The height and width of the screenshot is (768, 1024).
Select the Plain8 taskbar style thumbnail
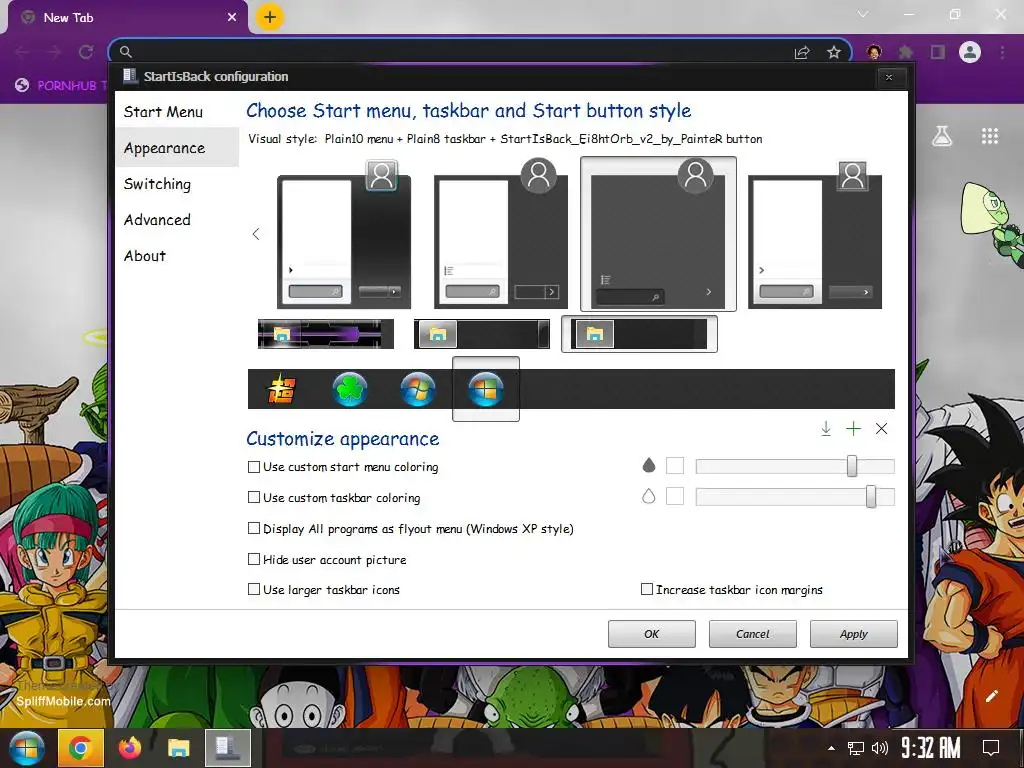coord(639,334)
